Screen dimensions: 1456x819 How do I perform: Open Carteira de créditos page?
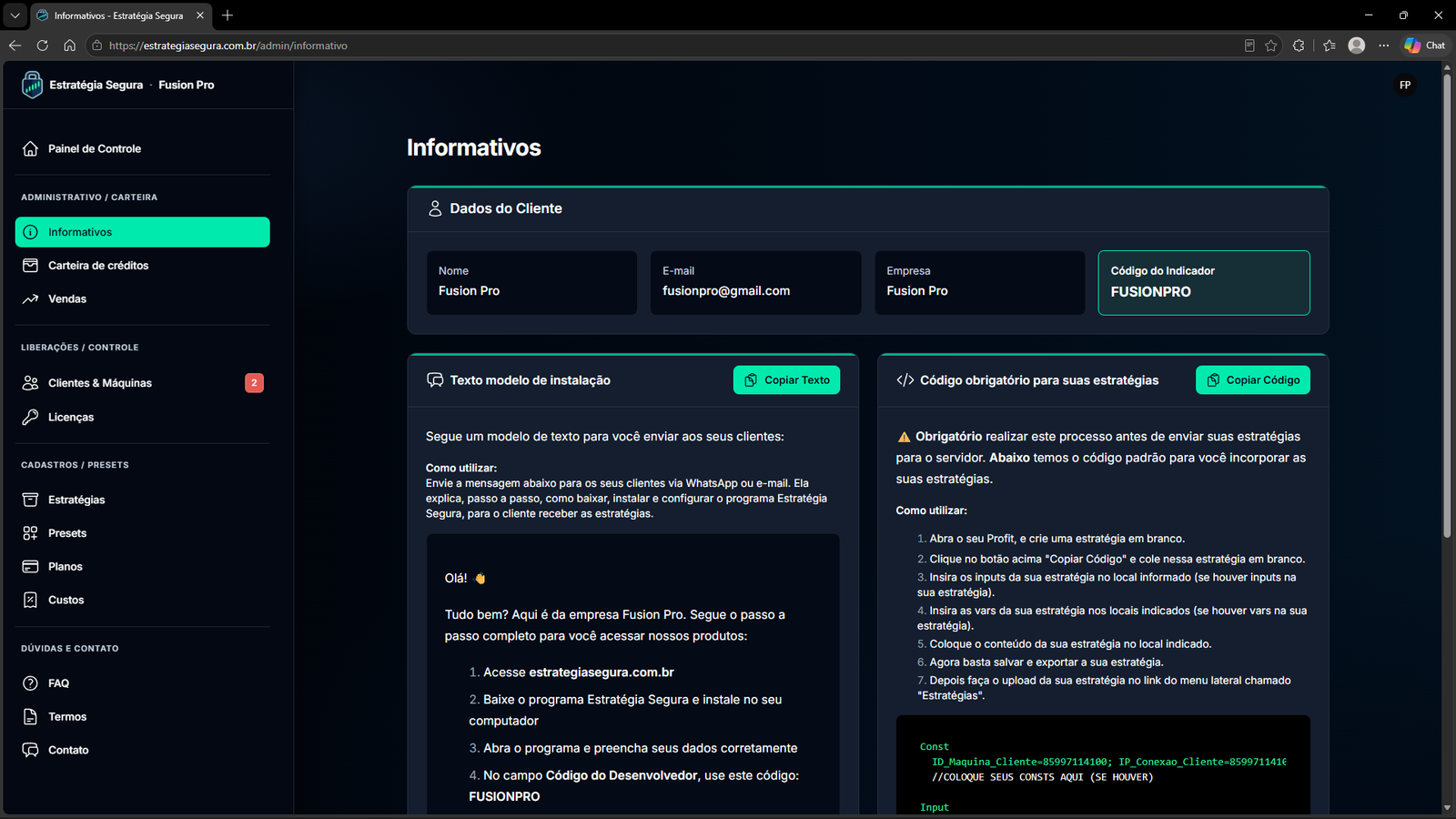98,266
